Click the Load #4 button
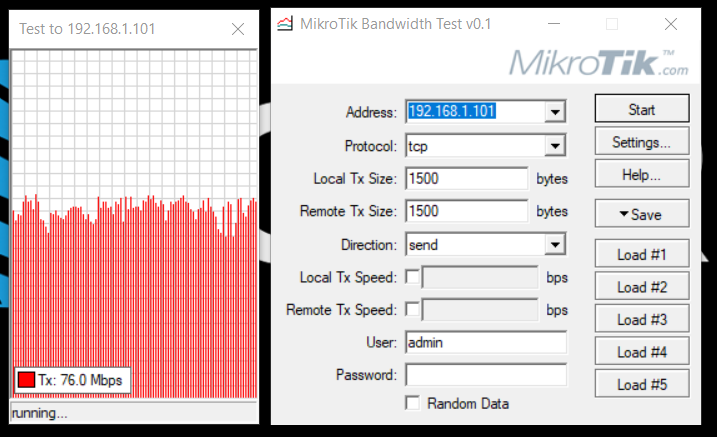The width and height of the screenshot is (717, 437). tap(642, 352)
